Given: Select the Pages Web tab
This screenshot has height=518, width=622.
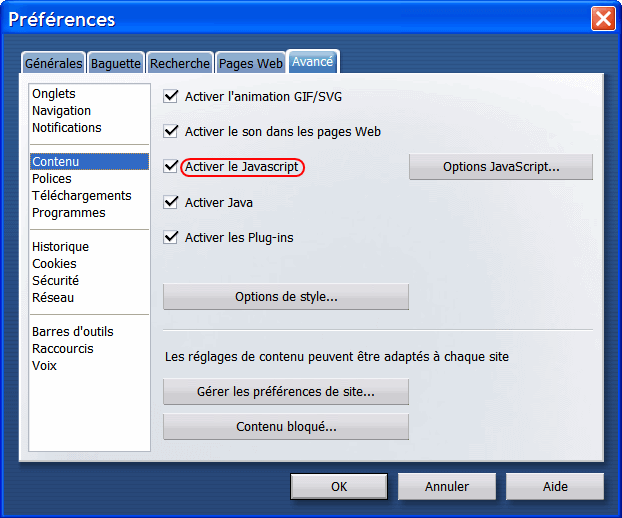Looking at the screenshot, I should click(250, 63).
